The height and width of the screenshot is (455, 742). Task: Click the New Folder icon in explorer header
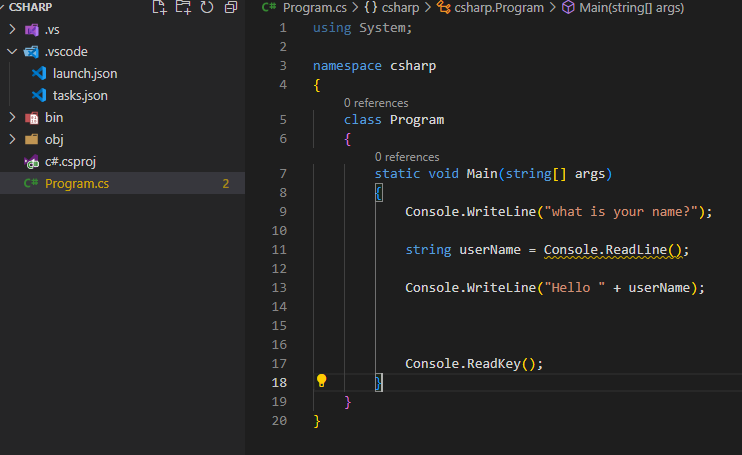coord(183,7)
